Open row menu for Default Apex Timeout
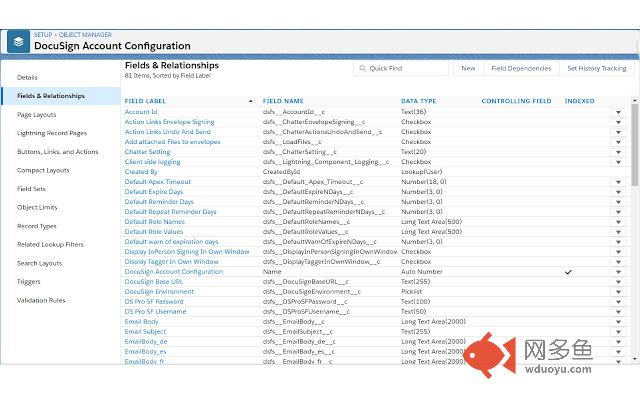 (x=618, y=182)
